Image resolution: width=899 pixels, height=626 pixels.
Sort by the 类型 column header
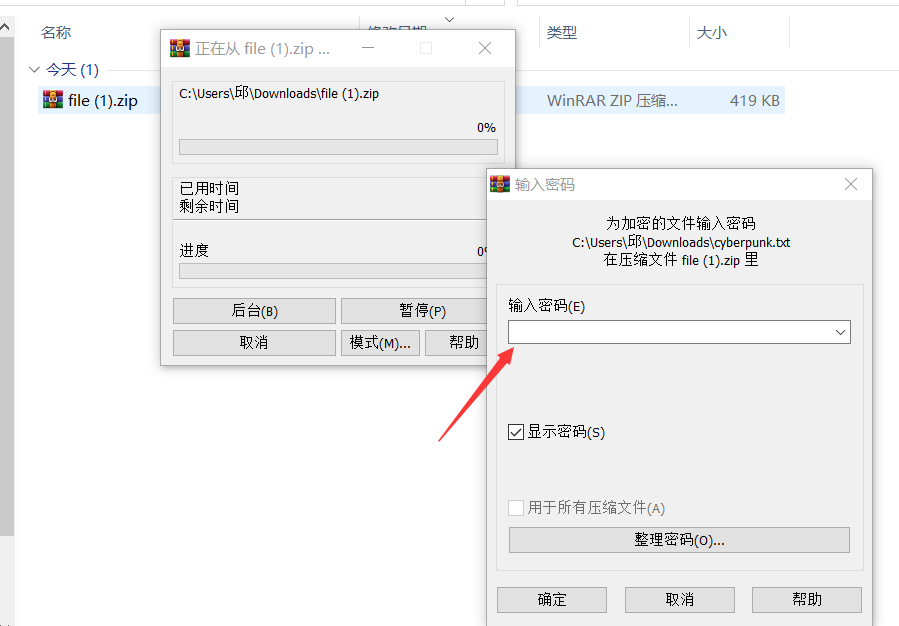coord(561,33)
